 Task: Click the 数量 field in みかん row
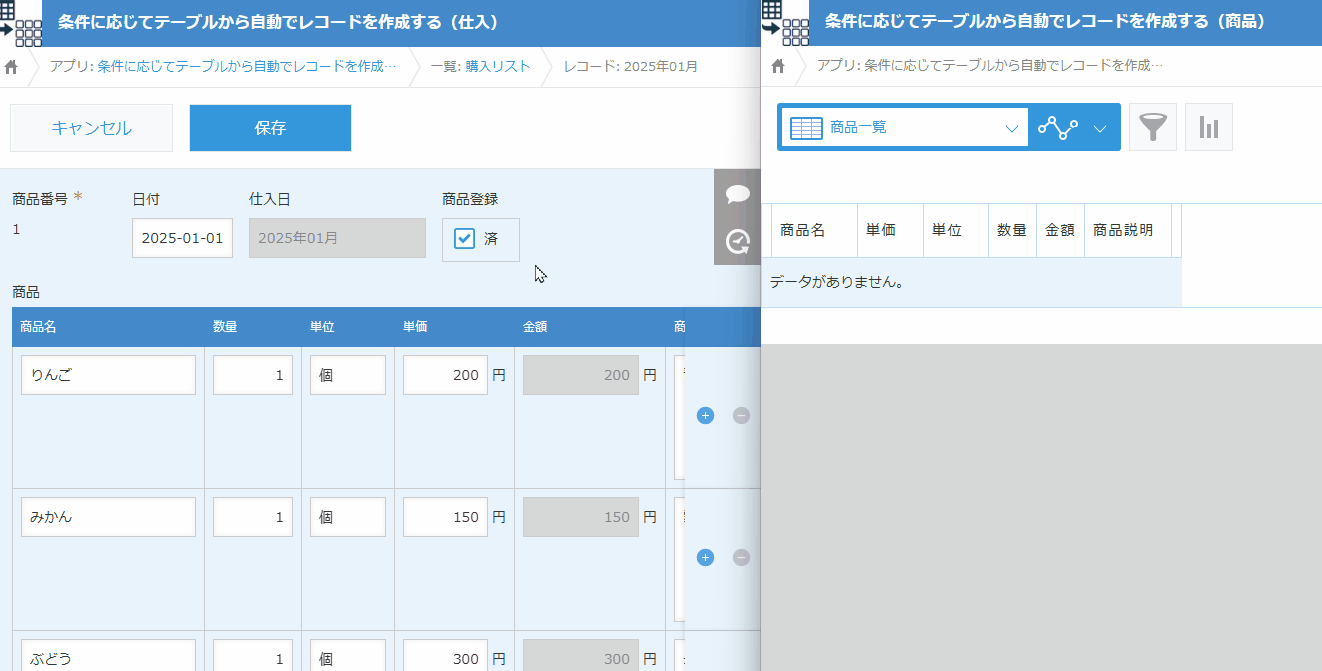253,517
